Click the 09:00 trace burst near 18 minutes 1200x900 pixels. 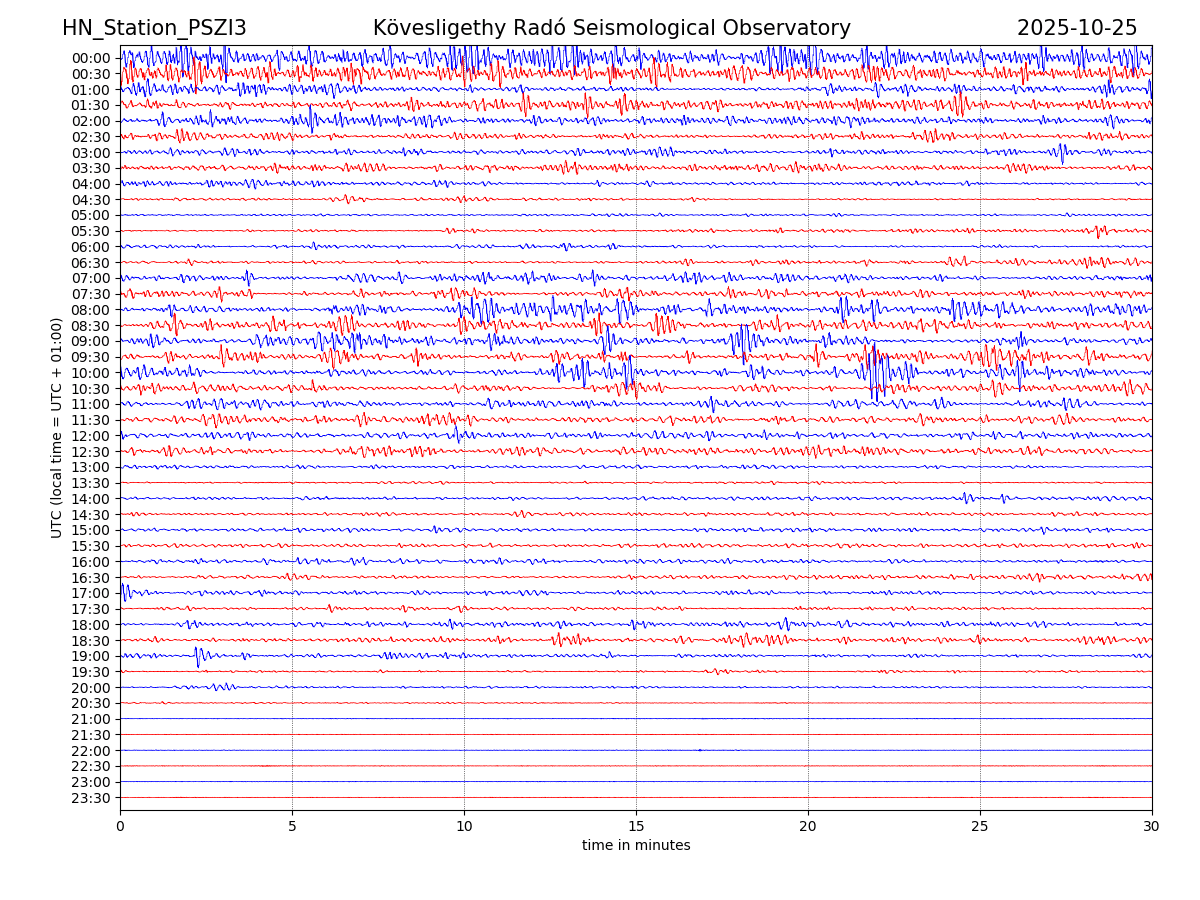tap(742, 340)
